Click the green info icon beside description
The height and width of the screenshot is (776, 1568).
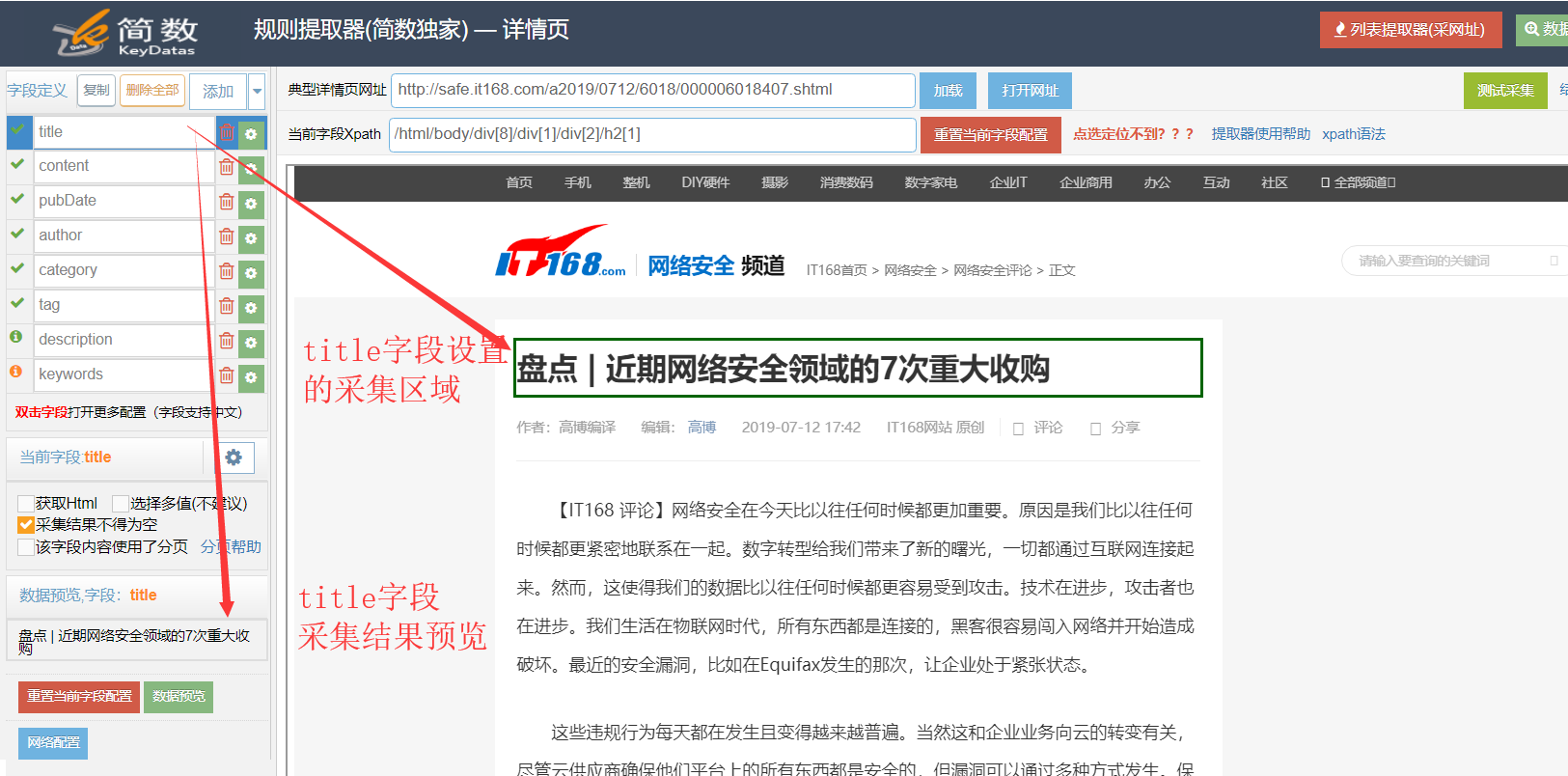click(16, 337)
